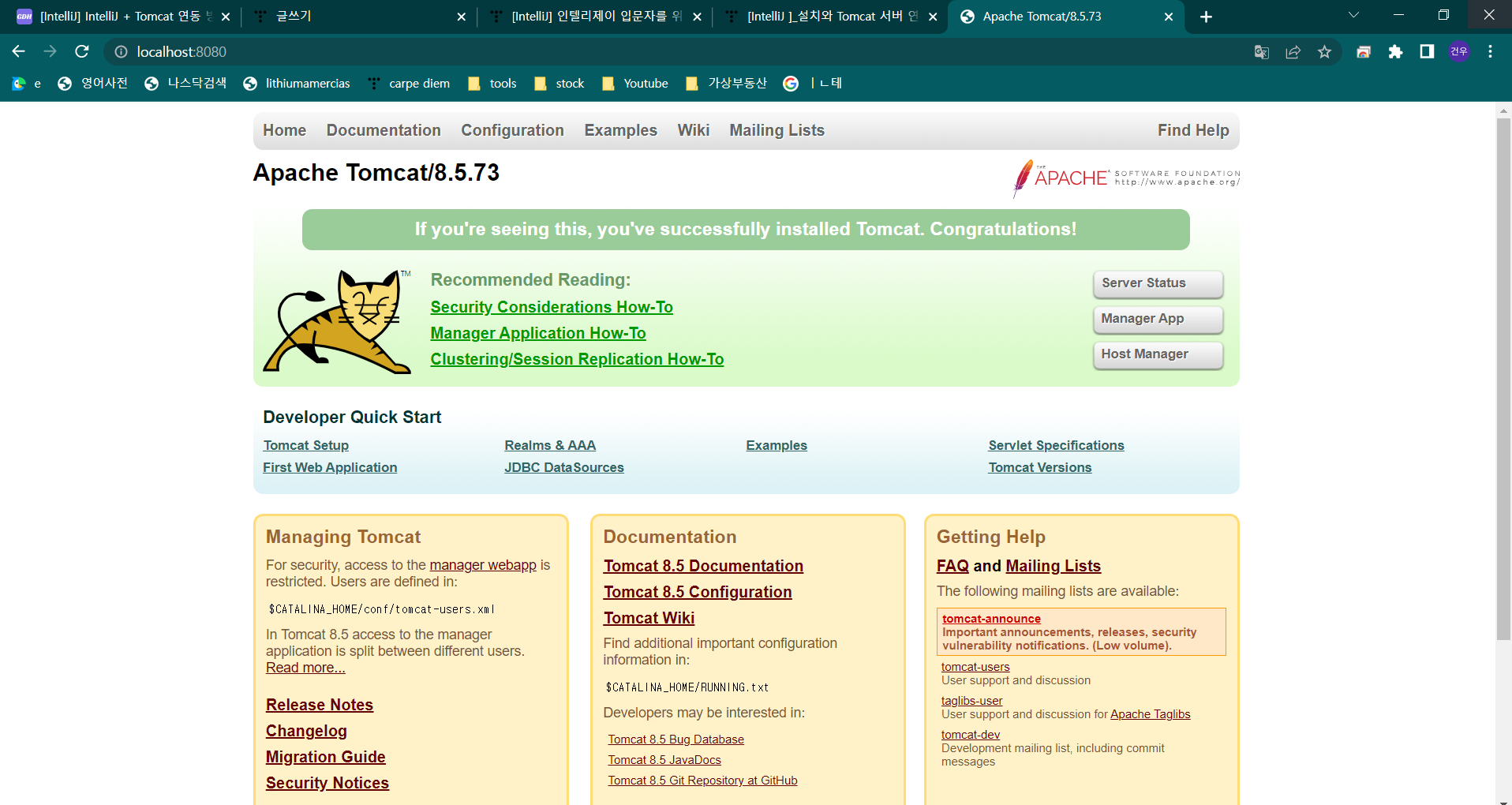Image resolution: width=1512 pixels, height=805 pixels.
Task: Open the lithiumamercias bookmark
Action: tap(298, 84)
